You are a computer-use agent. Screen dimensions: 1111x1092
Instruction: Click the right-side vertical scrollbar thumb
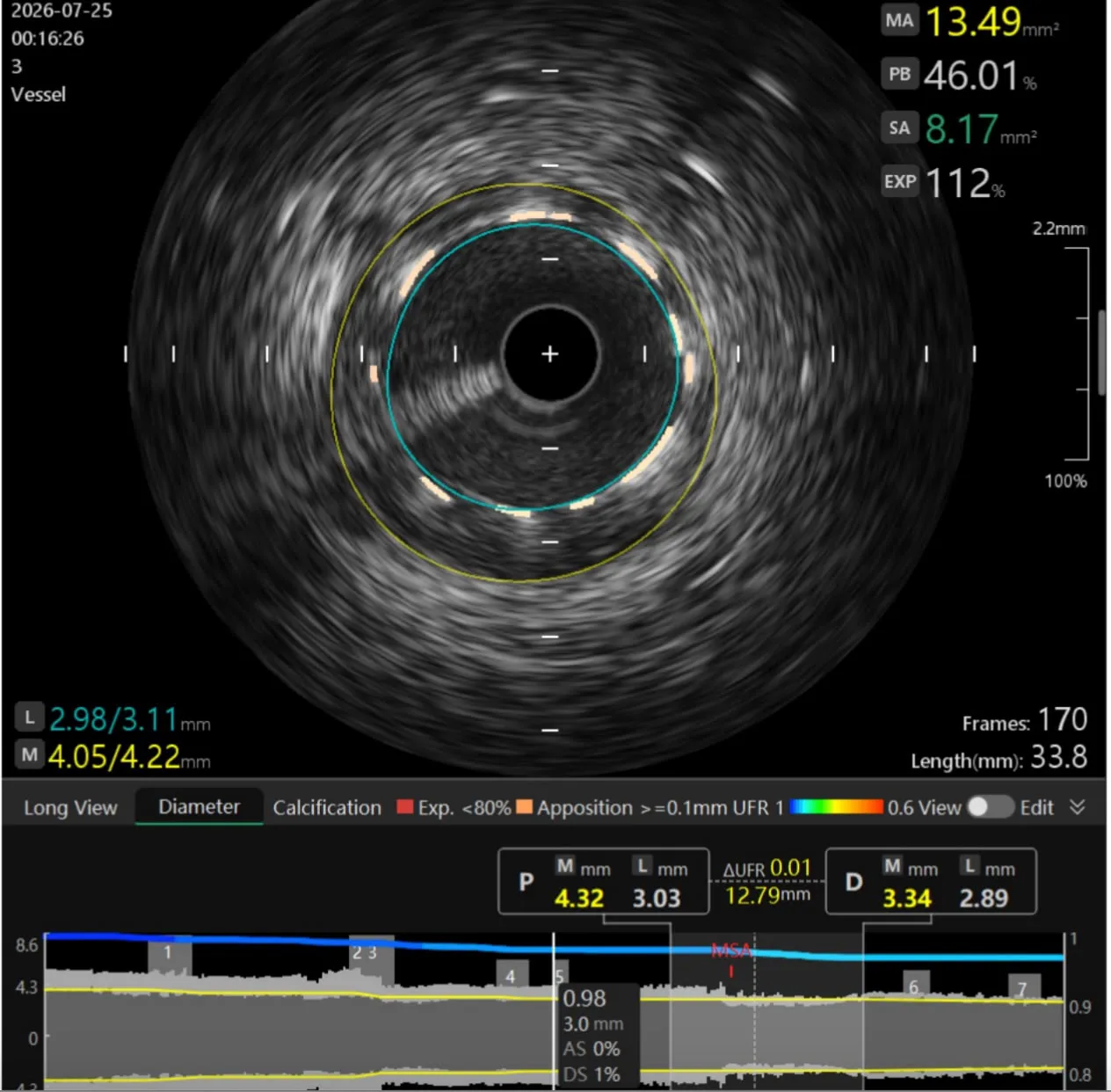(x=1102, y=352)
